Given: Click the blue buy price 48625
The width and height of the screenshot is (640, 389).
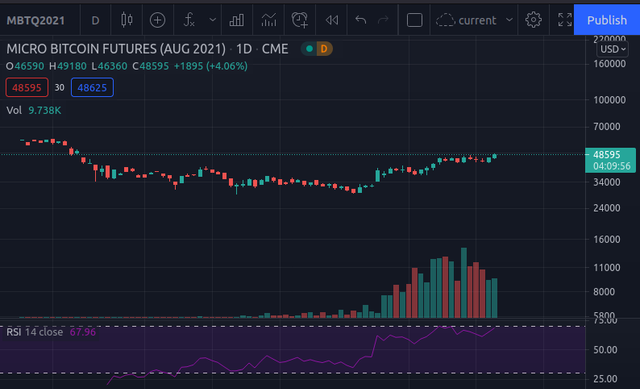Looking at the screenshot, I should (92, 87).
